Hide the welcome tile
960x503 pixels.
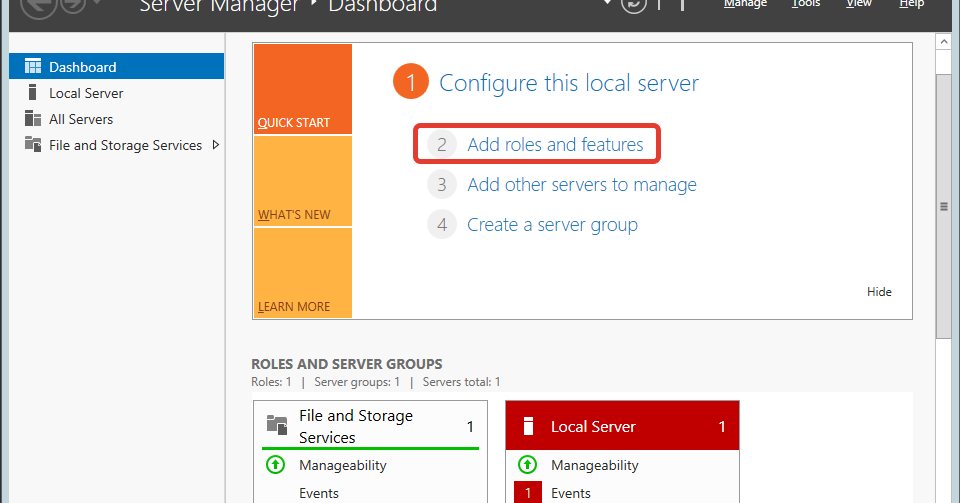pyautogui.click(x=879, y=292)
